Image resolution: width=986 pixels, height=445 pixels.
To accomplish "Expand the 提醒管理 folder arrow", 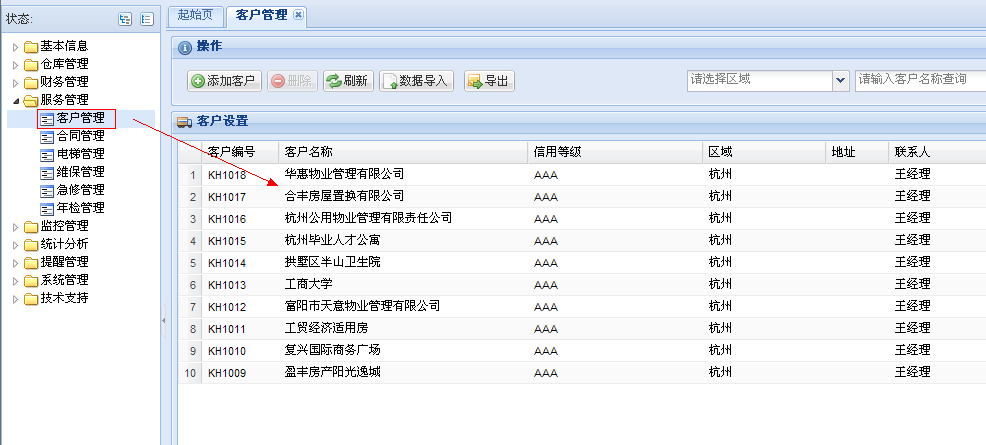I will [16, 263].
